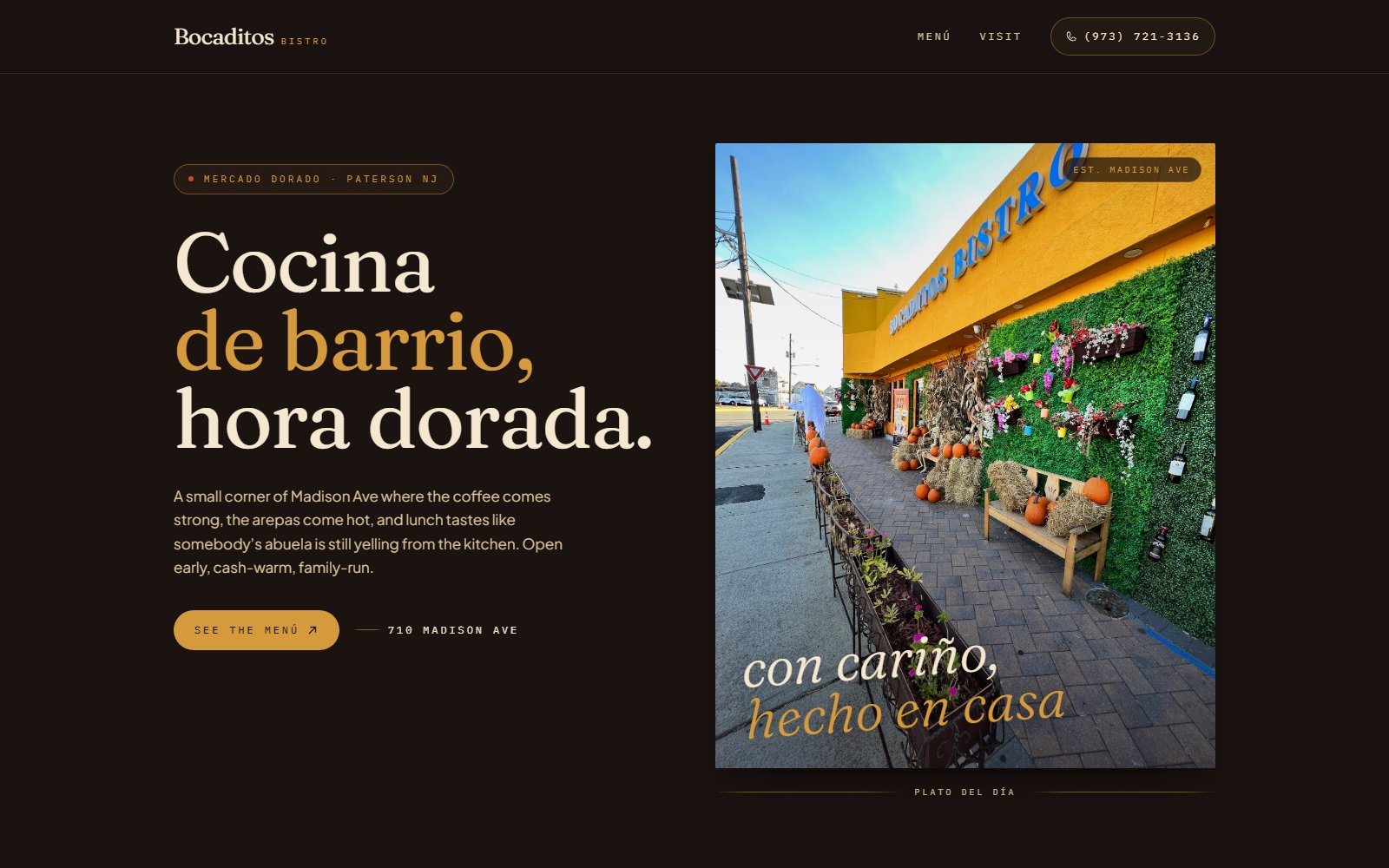Image resolution: width=1389 pixels, height=868 pixels.
Task: Go to the MENÚ nav item
Action: click(x=934, y=36)
